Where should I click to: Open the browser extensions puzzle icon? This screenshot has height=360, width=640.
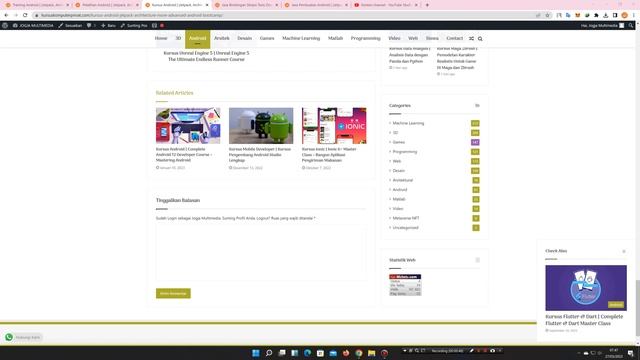point(596,15)
